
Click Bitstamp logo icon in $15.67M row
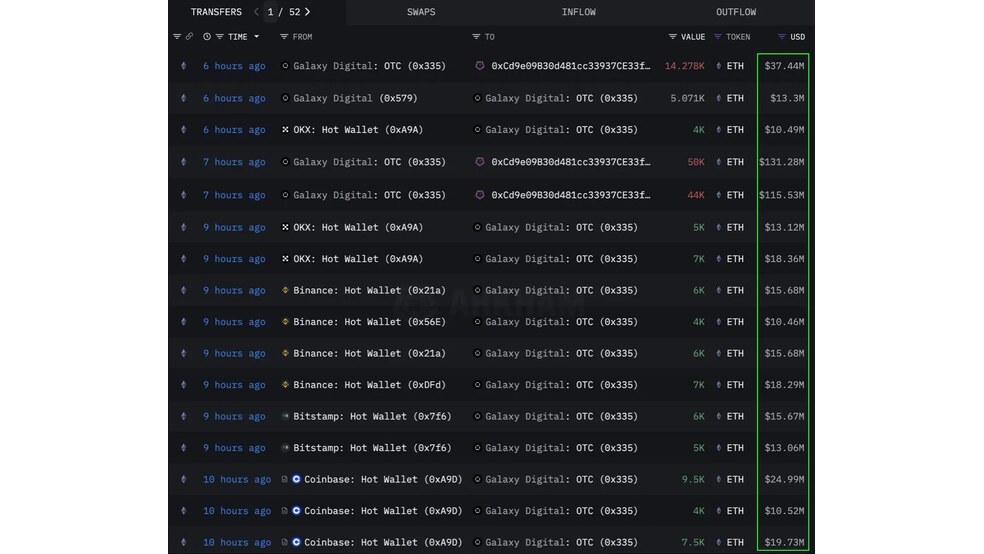point(285,416)
